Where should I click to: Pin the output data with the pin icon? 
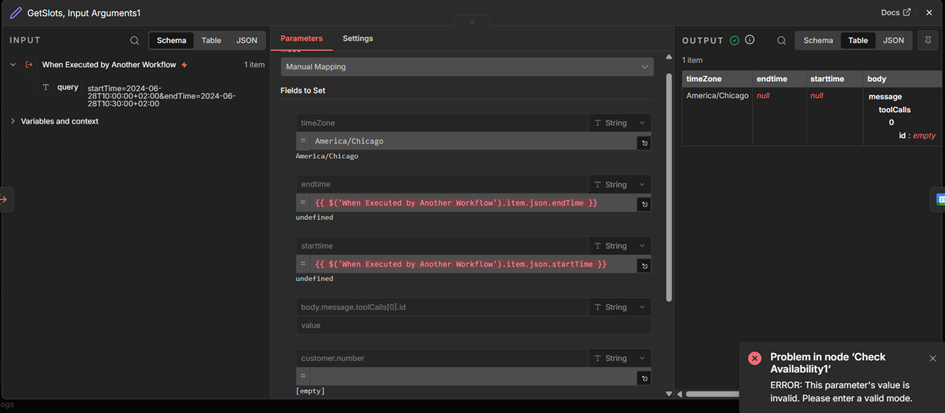coord(928,41)
